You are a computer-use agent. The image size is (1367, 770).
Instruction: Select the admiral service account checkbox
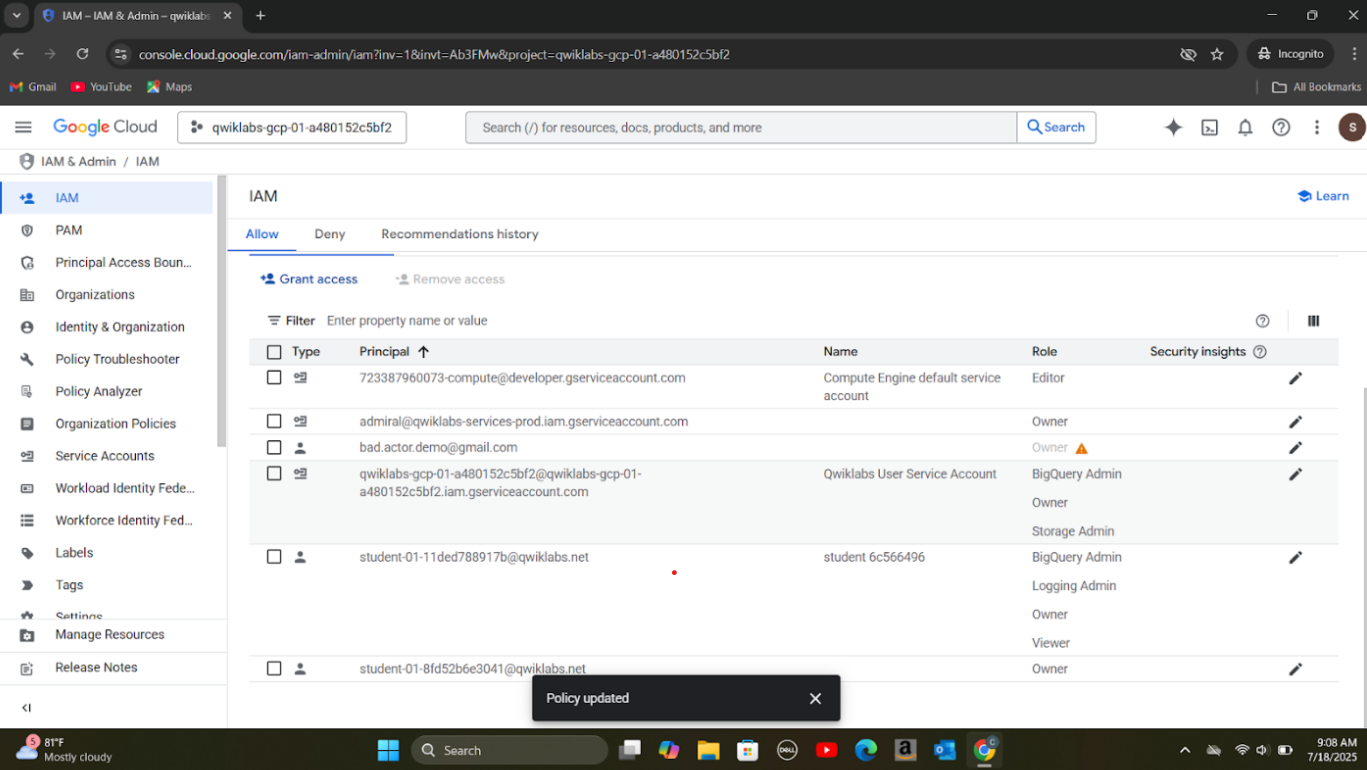[274, 422]
